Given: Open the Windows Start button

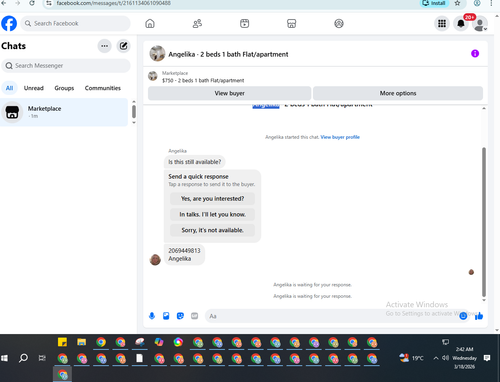Looking at the screenshot, I should (x=4, y=358).
